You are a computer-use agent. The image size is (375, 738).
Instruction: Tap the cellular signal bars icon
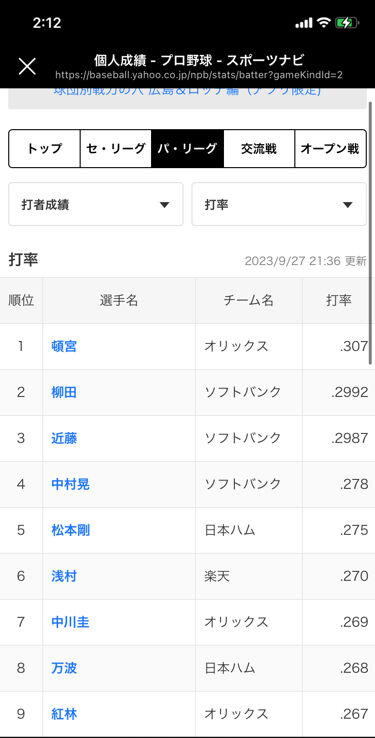pyautogui.click(x=303, y=23)
